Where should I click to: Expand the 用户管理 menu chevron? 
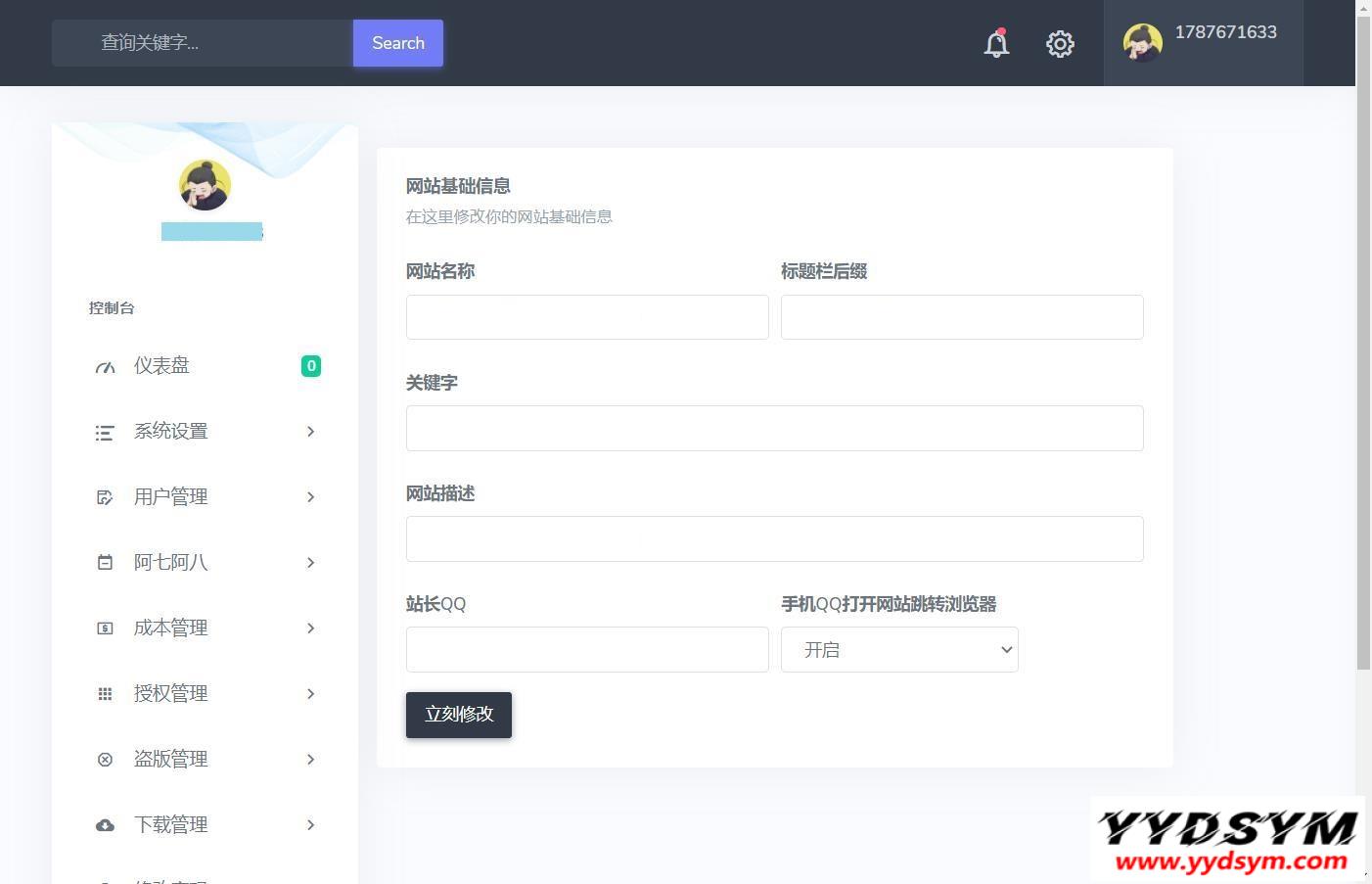(310, 497)
